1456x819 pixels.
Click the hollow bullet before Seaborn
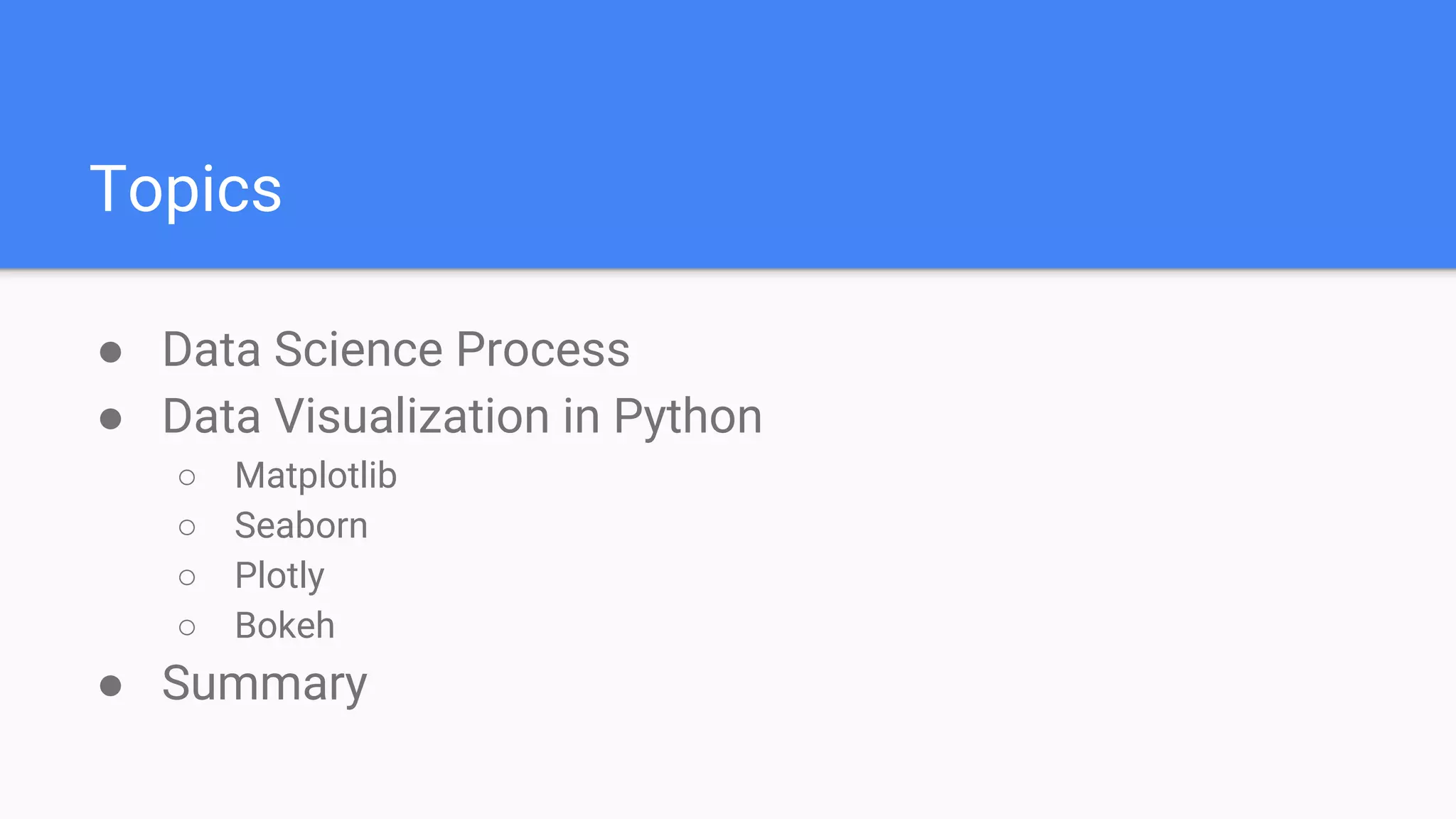(x=187, y=528)
